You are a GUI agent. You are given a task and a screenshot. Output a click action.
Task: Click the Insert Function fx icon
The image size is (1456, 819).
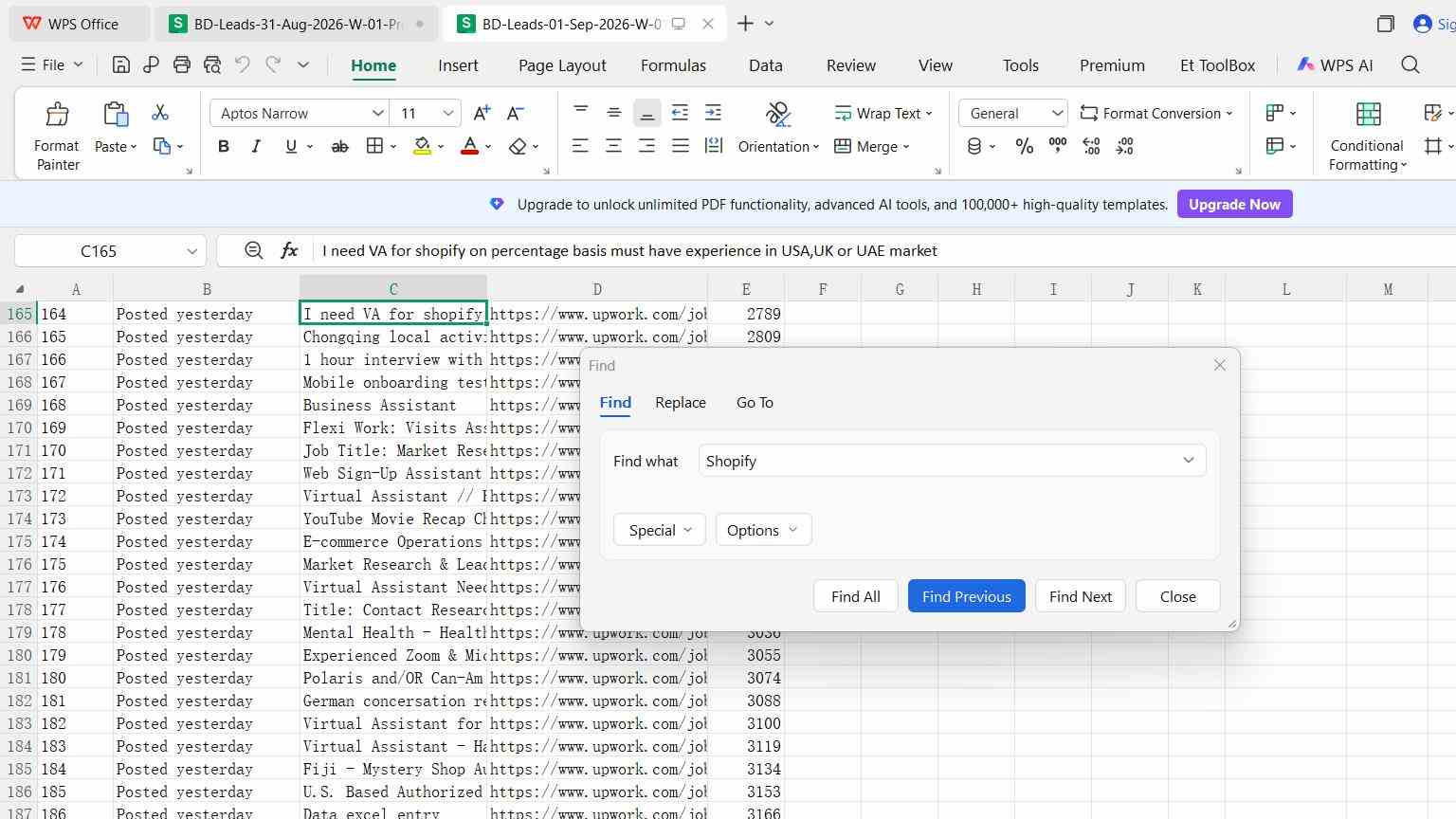click(289, 250)
